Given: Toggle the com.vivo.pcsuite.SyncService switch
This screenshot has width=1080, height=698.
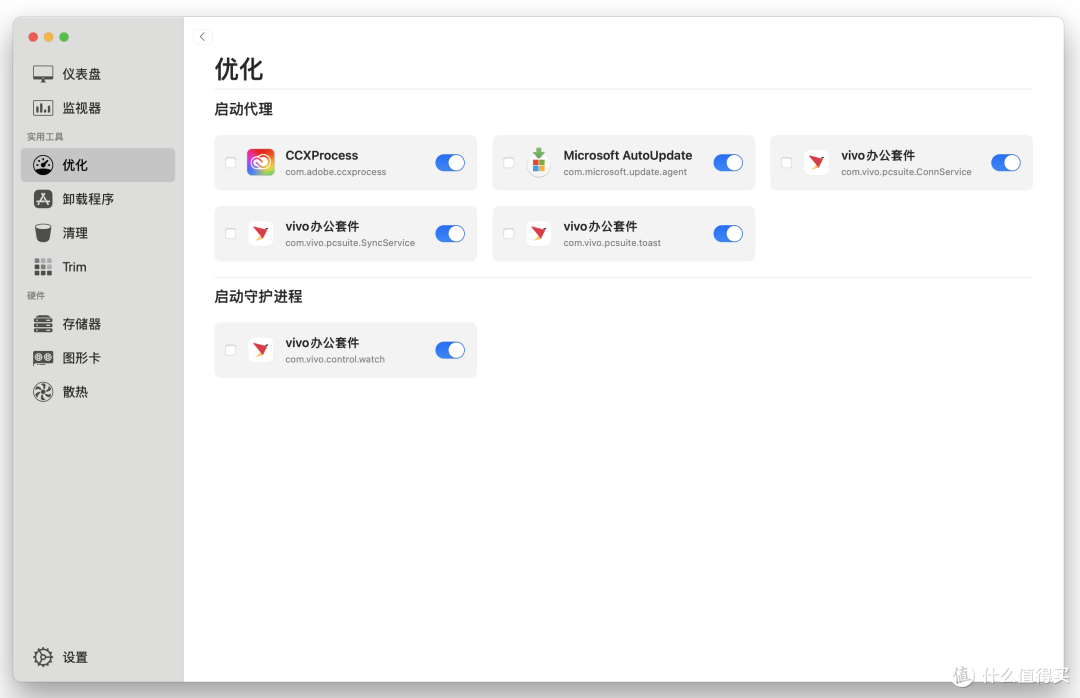Looking at the screenshot, I should (x=450, y=234).
